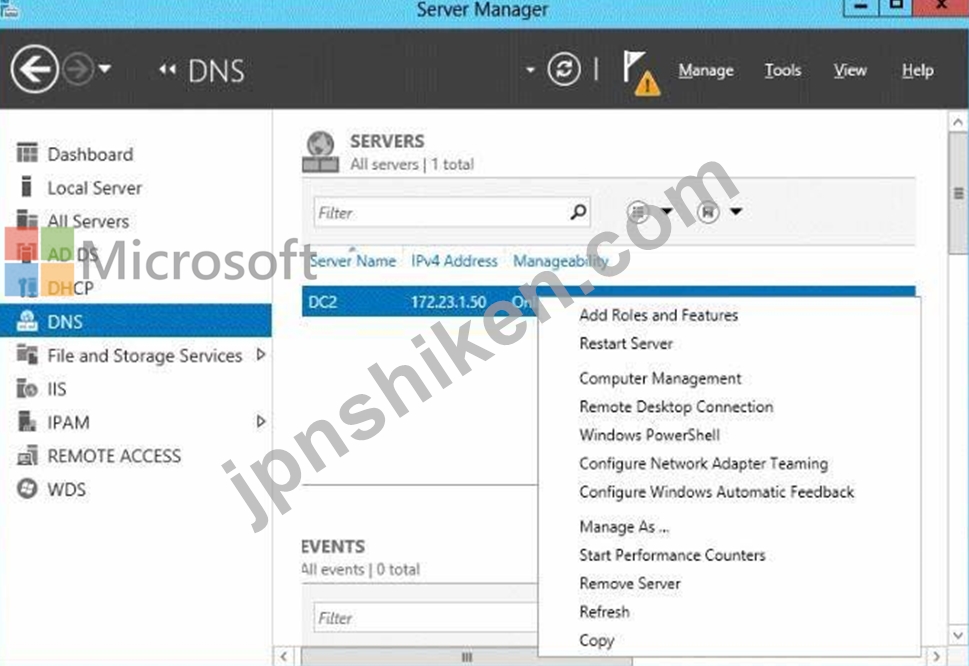Screen dimensions: 969x666
Task: Click the horizontal scrollbar left arrow
Action: [x=284, y=656]
